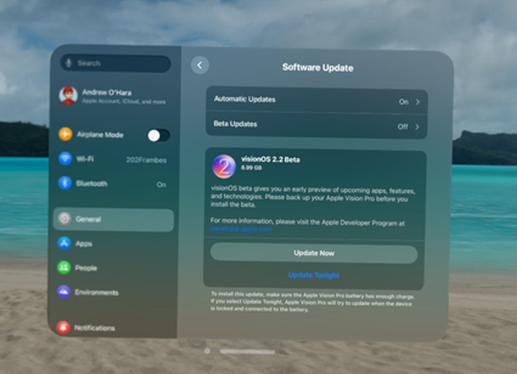Click the visionOS 2 update icon
The height and width of the screenshot is (374, 517).
224,166
